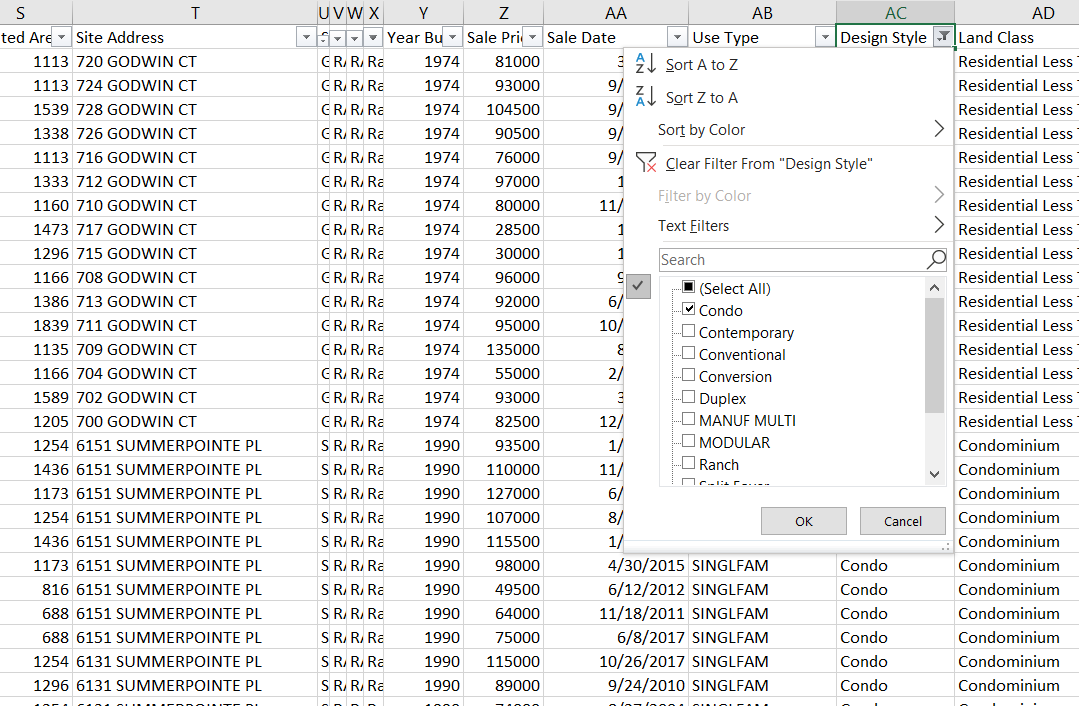
Task: Open Use Type filter dropdown
Action: (824, 37)
